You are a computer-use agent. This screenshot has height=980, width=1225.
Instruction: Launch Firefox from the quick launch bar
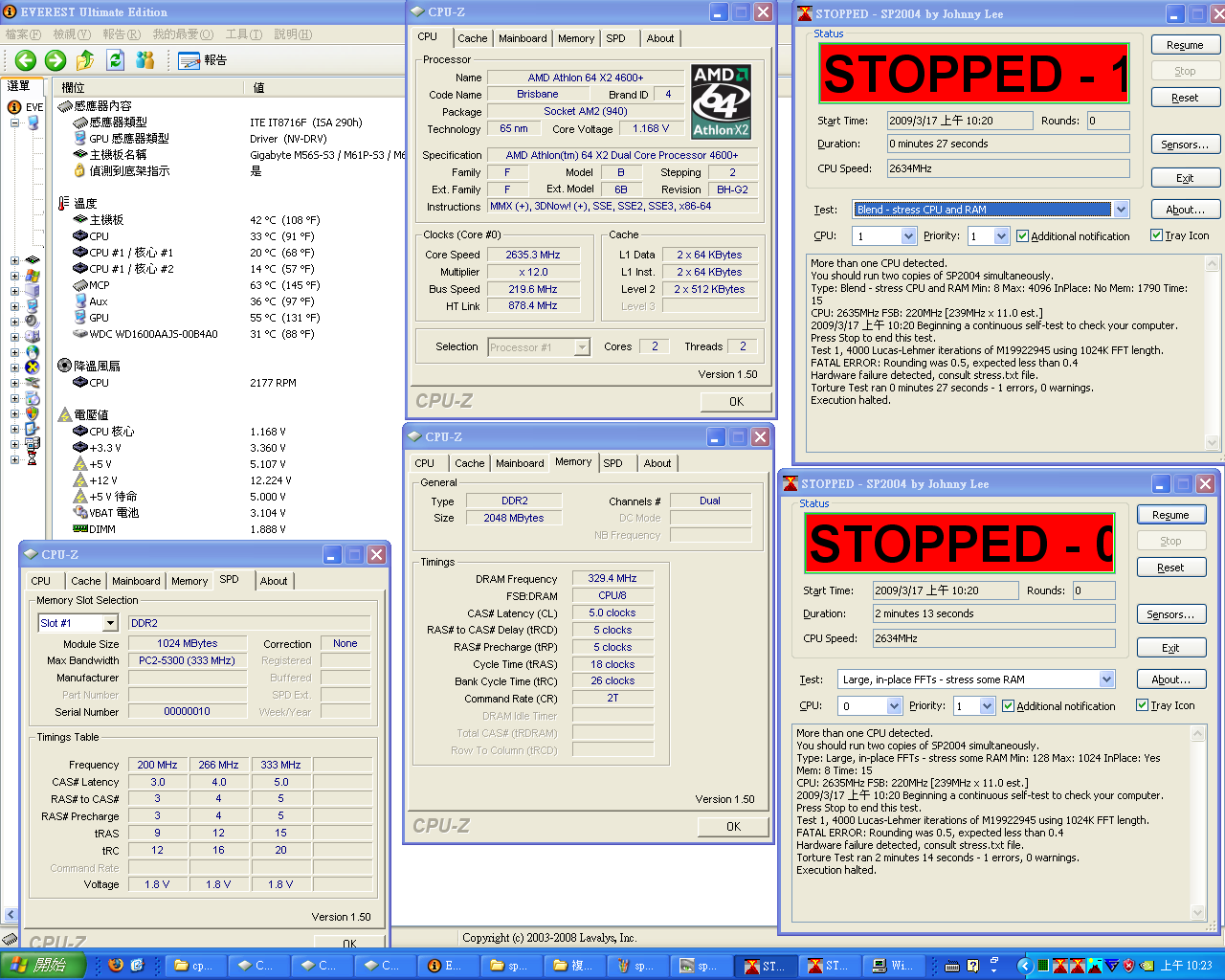coord(116,966)
